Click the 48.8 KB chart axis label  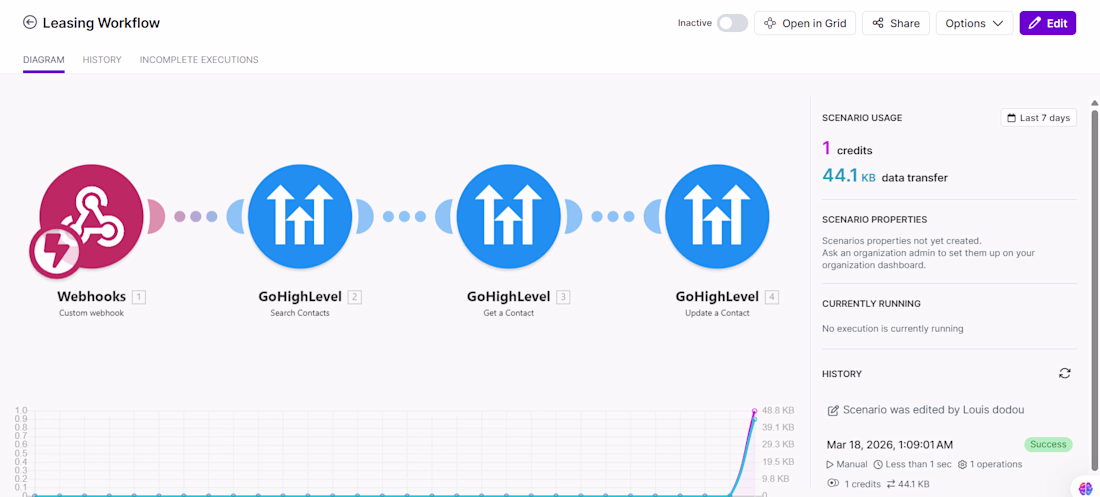pos(778,410)
